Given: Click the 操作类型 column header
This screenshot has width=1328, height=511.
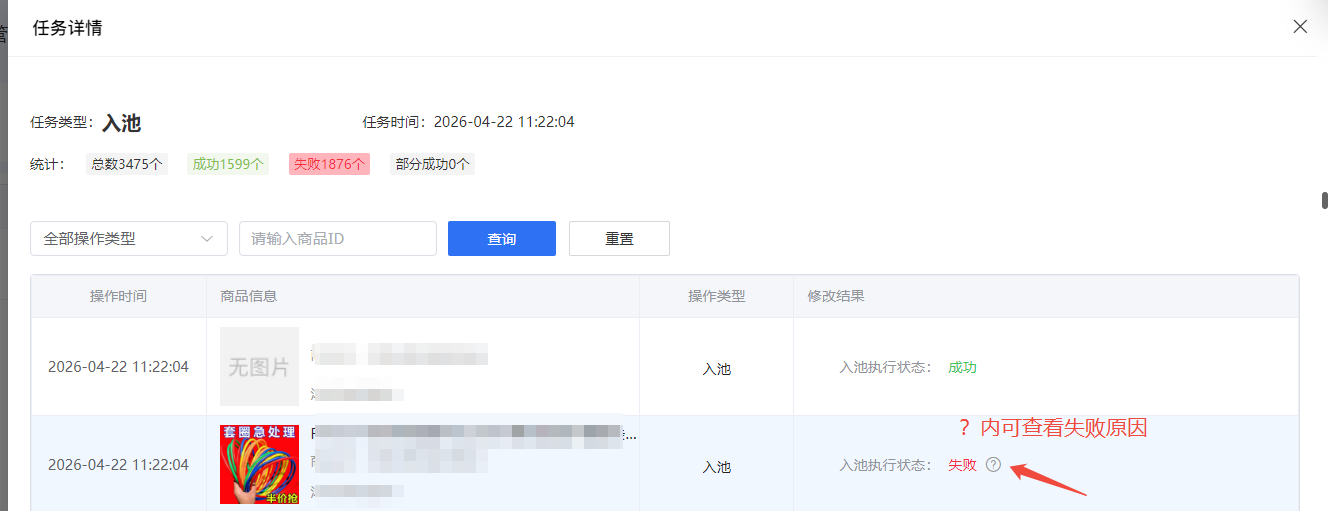Looking at the screenshot, I should pos(716,296).
